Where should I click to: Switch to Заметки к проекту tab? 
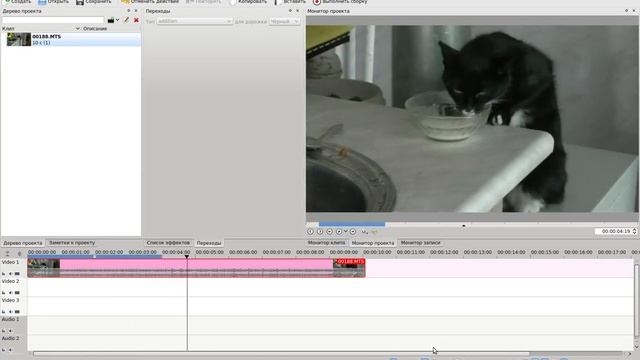(x=72, y=243)
